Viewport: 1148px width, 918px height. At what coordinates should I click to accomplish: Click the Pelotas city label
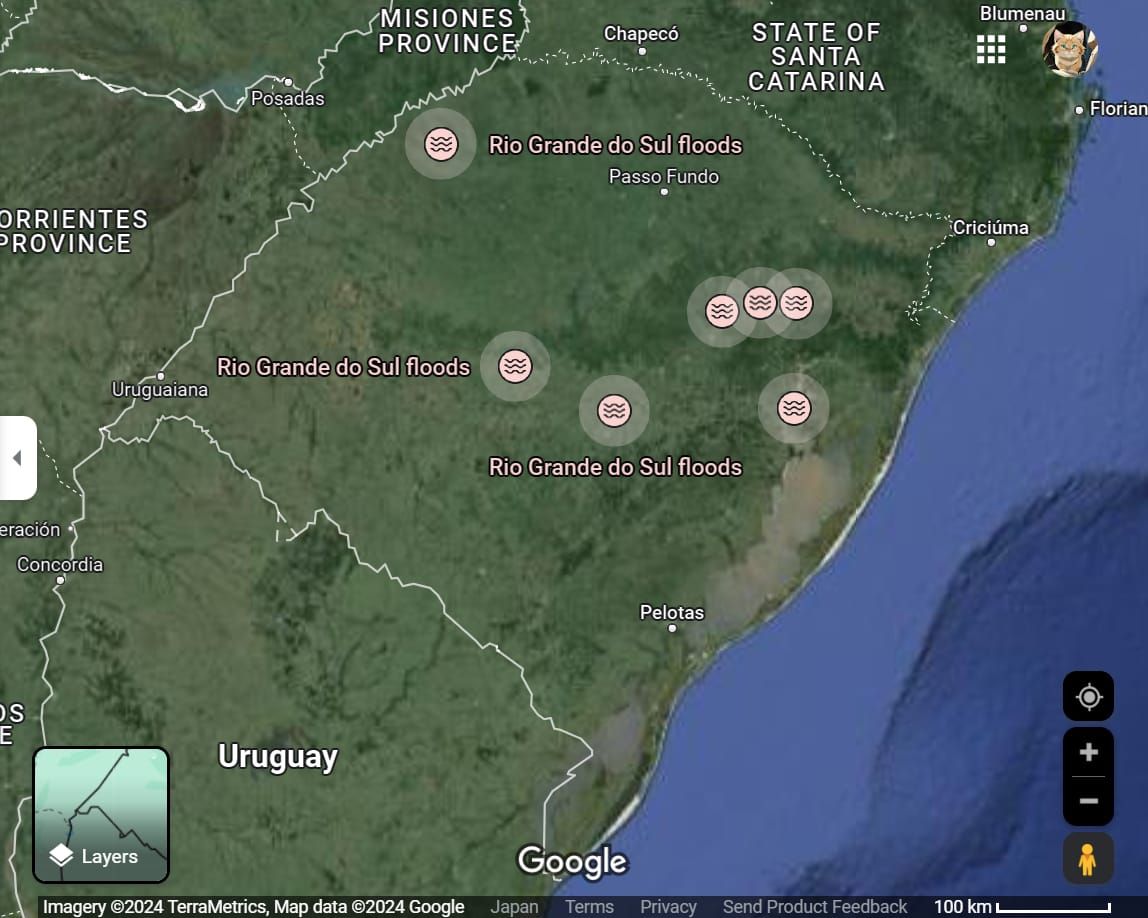coord(672,612)
